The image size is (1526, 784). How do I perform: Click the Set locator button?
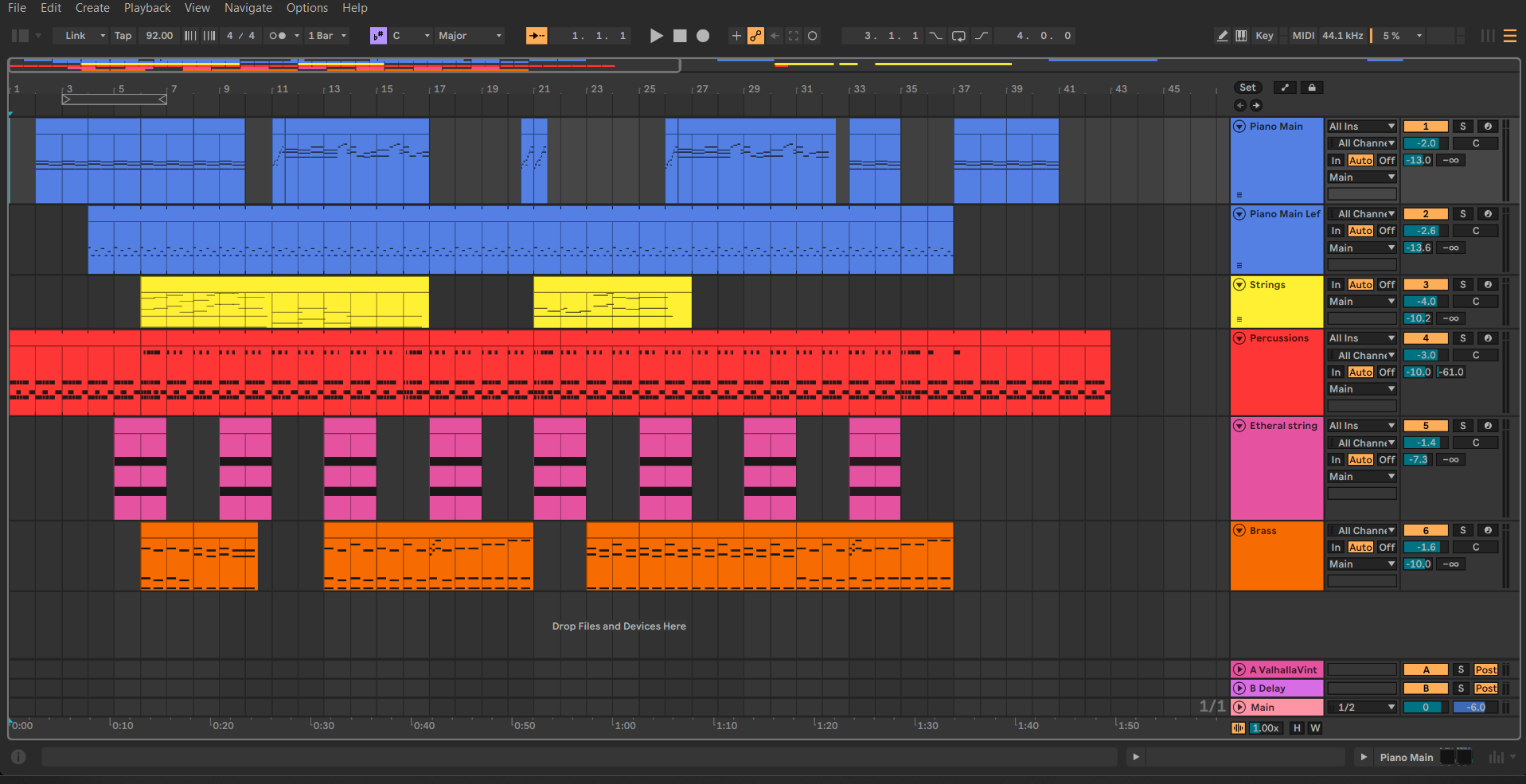(x=1247, y=88)
